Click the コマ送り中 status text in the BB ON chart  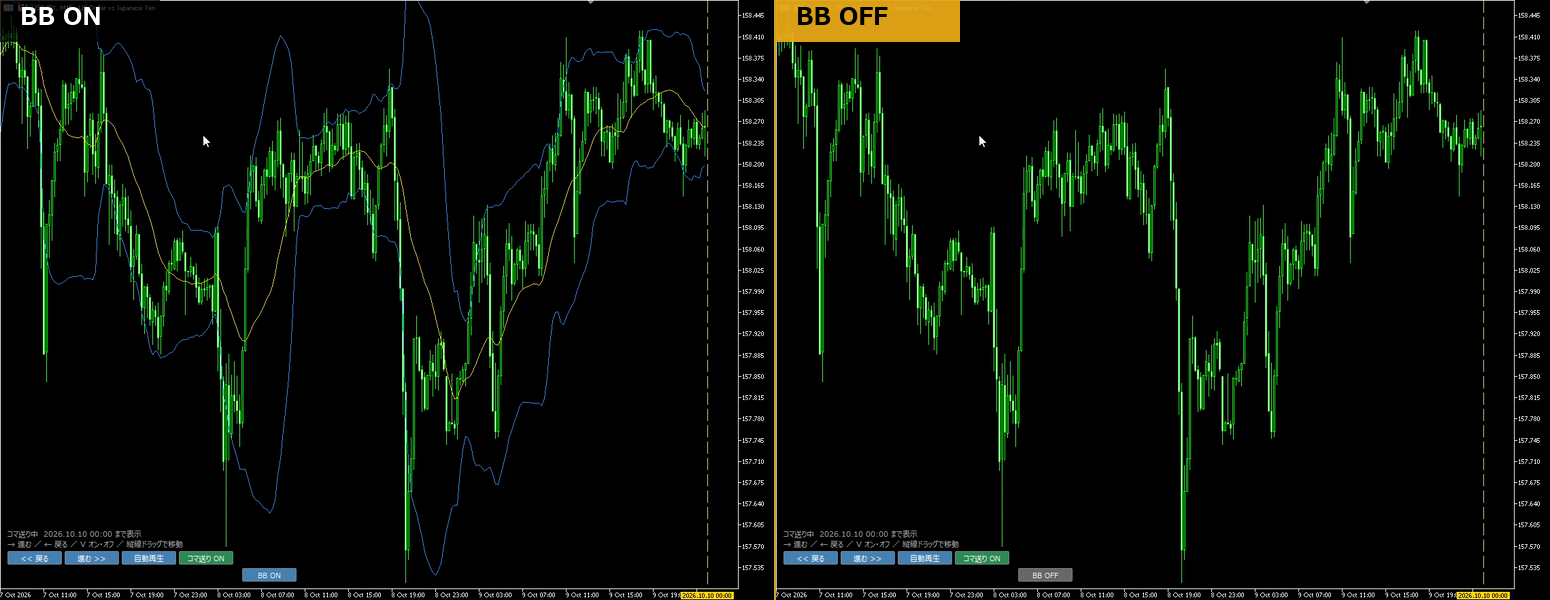pyautogui.click(x=74, y=534)
